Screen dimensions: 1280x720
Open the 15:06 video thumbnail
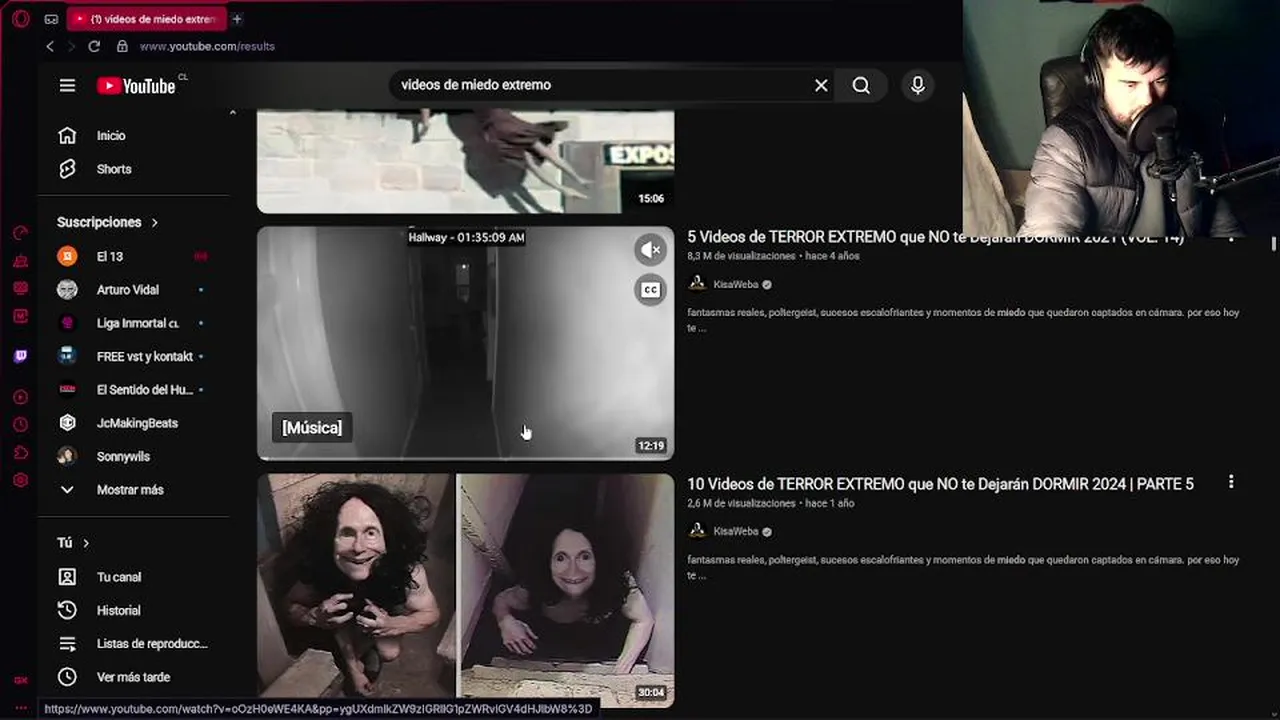coord(465,161)
